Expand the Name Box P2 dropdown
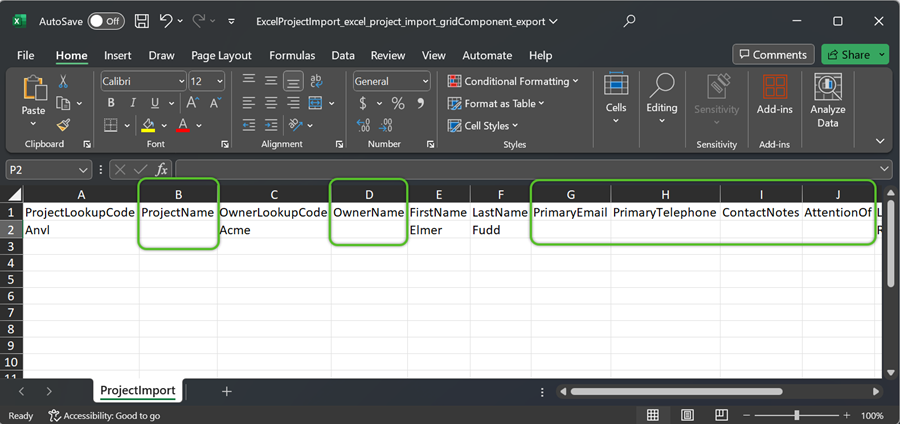The image size is (900, 424). pyautogui.click(x=81, y=170)
